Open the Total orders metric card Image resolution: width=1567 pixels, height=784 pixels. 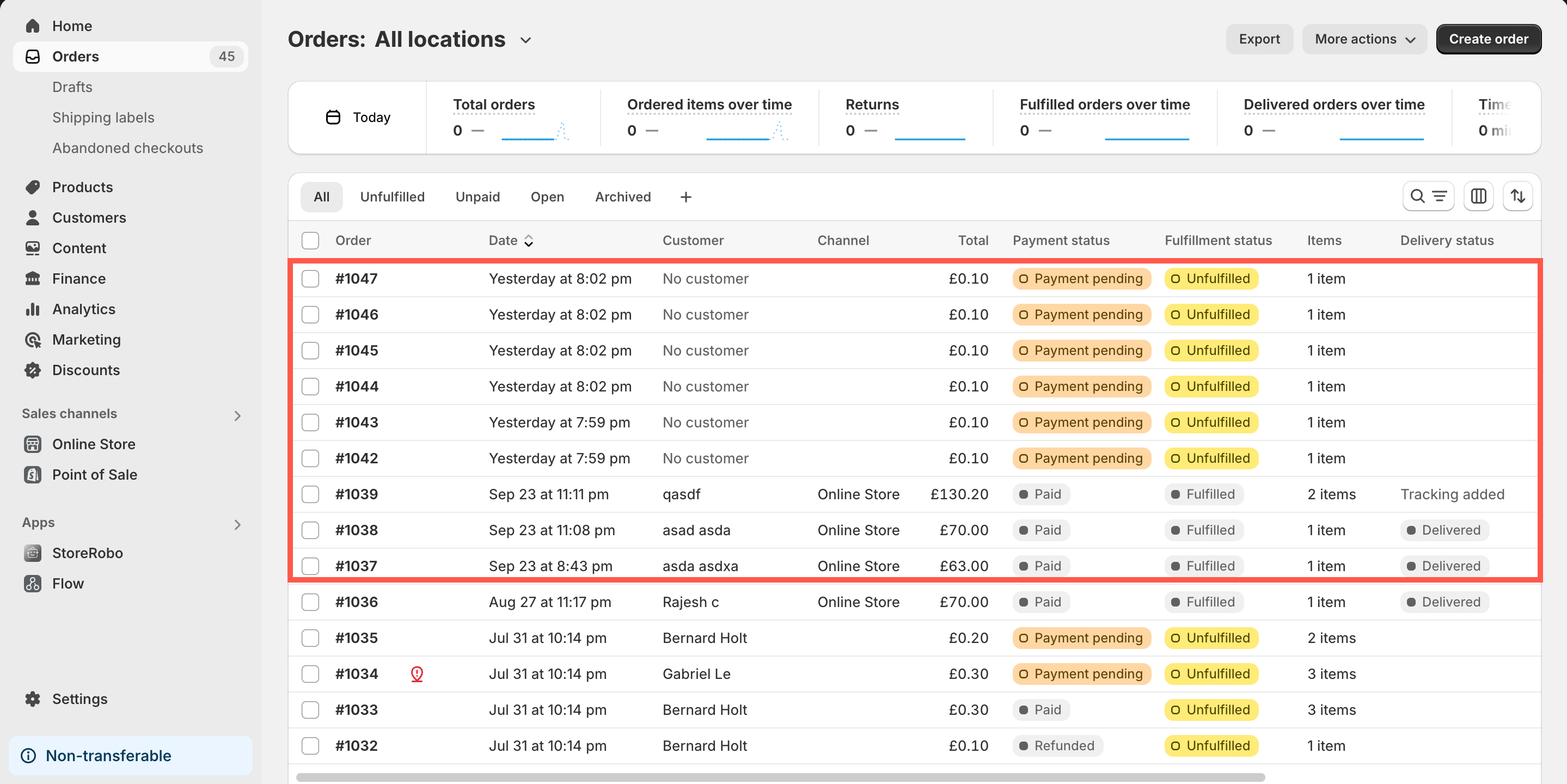tap(512, 118)
